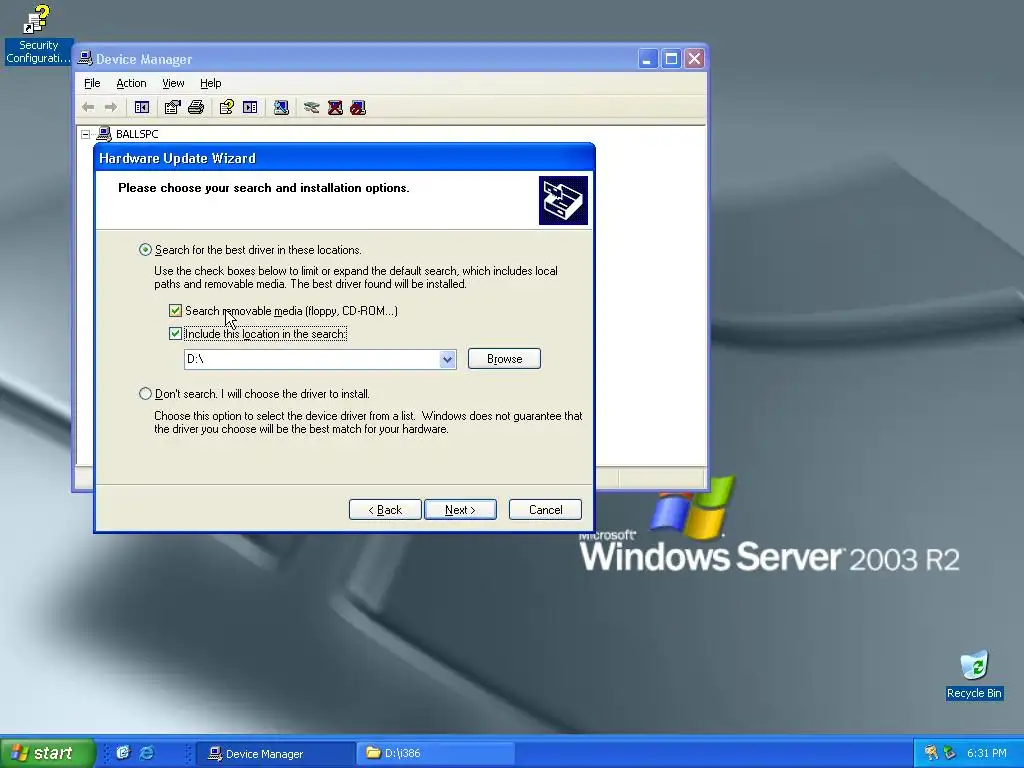1024x768 pixels.
Task: Uncheck 'Include this location in the search' checkbox
Action: coord(175,334)
